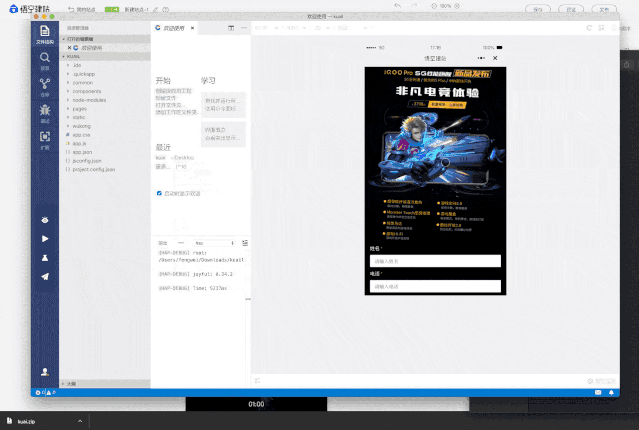The height and width of the screenshot is (430, 639).
Task: Click the phone input field in simulator
Action: pyautogui.click(x=435, y=287)
